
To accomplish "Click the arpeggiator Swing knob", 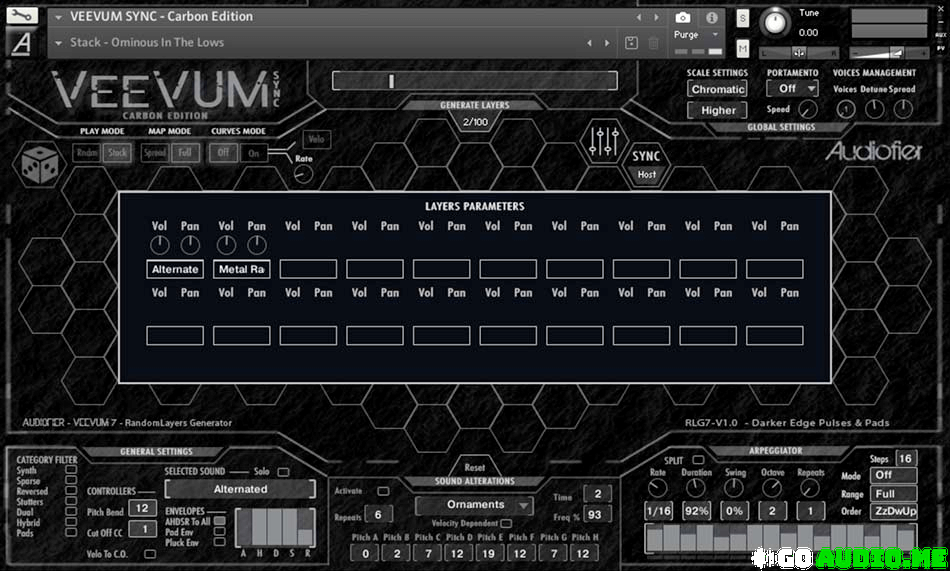I will coord(734,488).
